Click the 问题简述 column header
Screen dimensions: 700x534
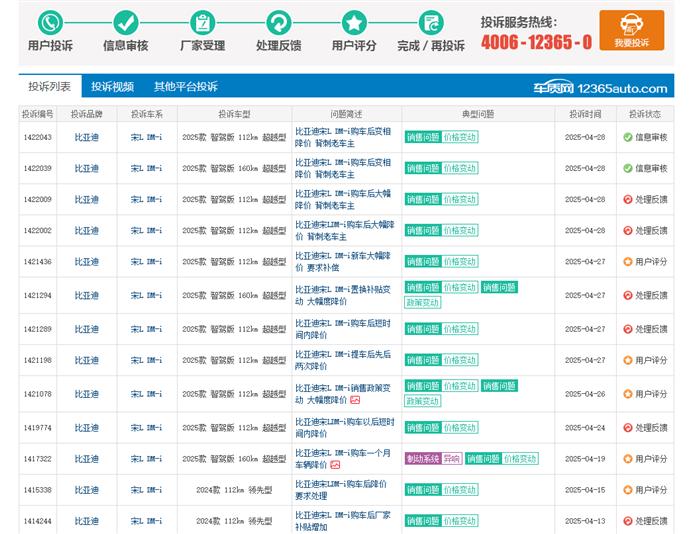(x=346, y=114)
